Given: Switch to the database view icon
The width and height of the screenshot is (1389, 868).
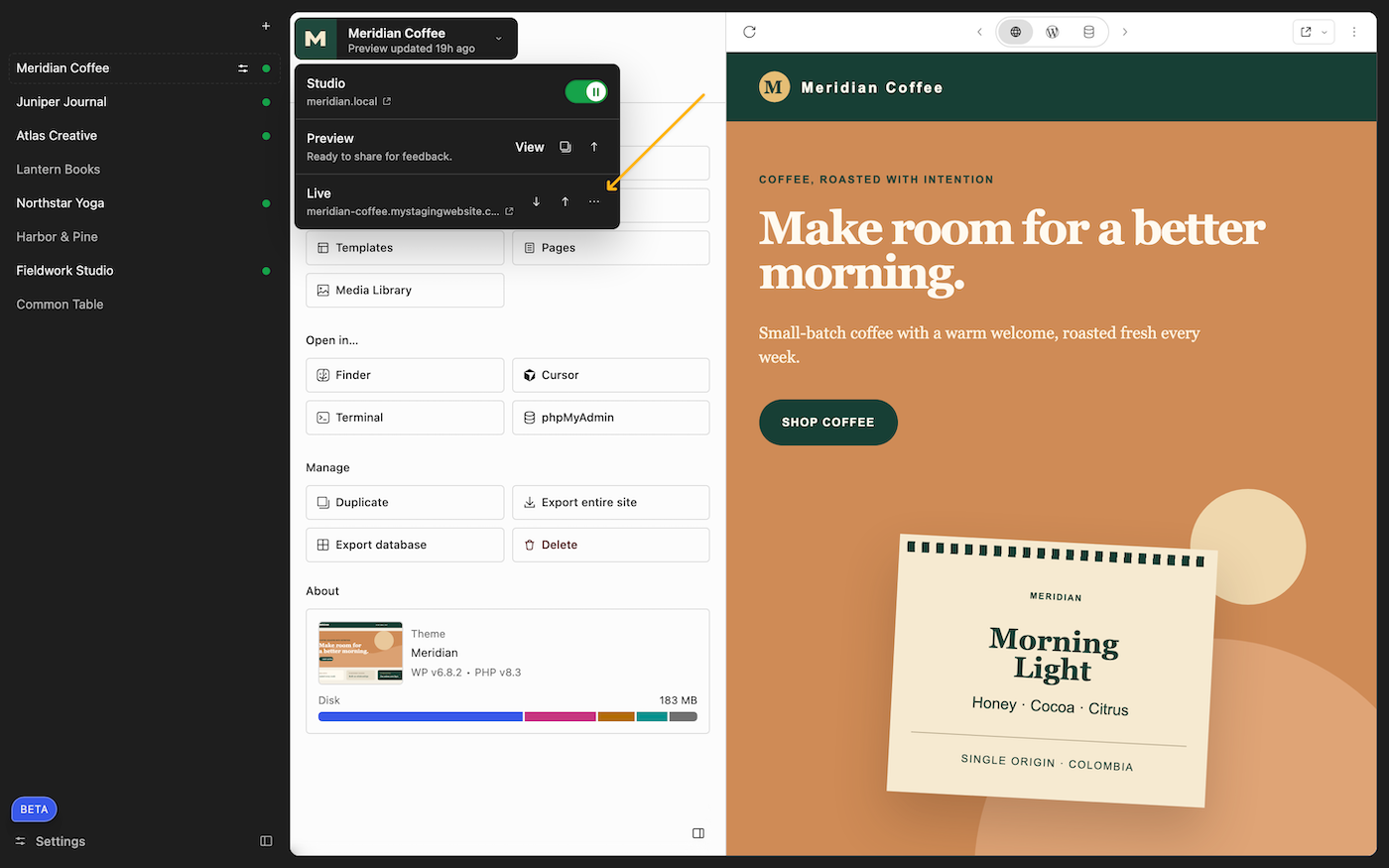Looking at the screenshot, I should [1088, 32].
